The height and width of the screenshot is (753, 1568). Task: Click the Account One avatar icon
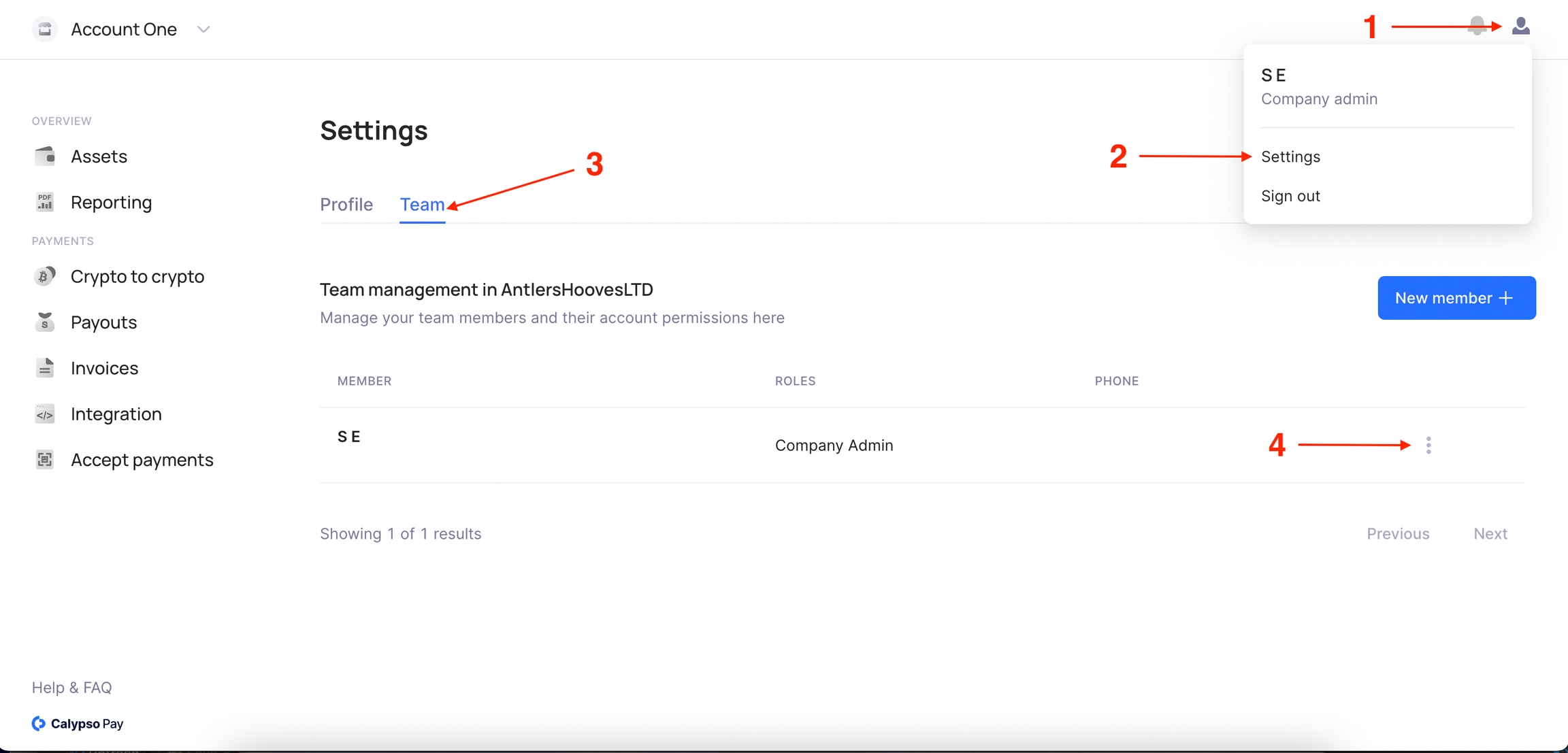45,29
